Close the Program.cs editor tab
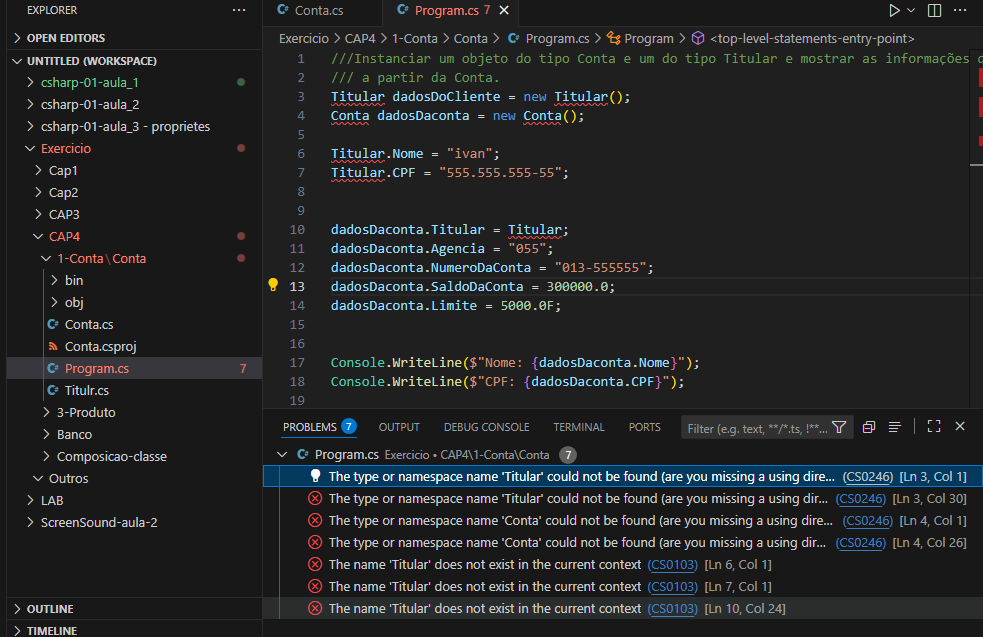Viewport: 983px width, 637px height. click(503, 11)
